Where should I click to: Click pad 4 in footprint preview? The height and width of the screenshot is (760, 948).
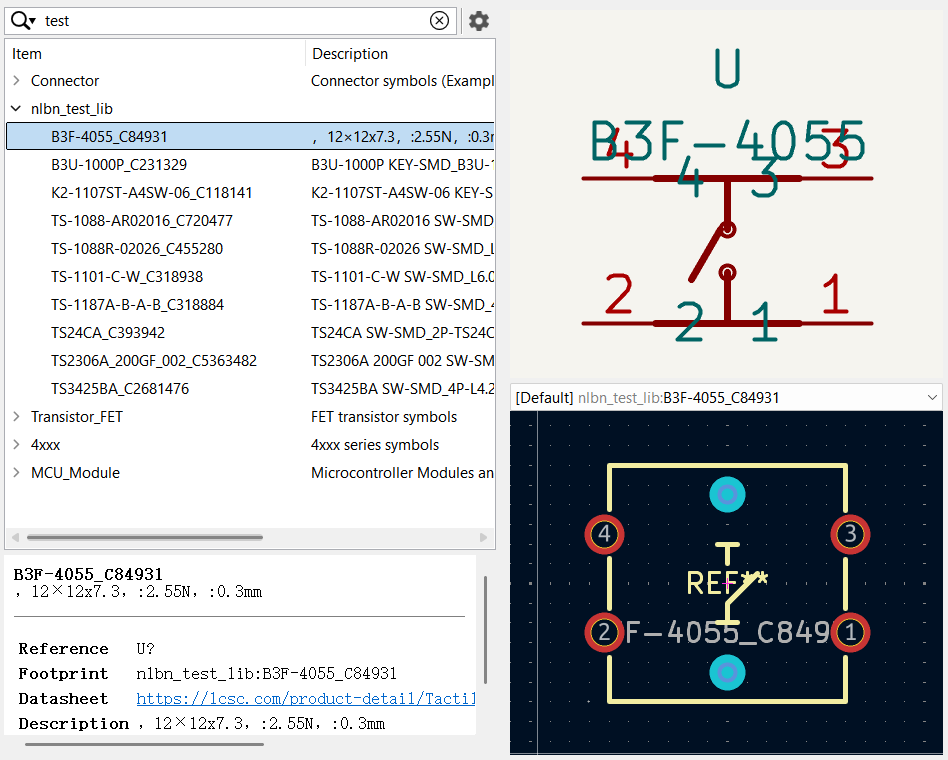(604, 534)
